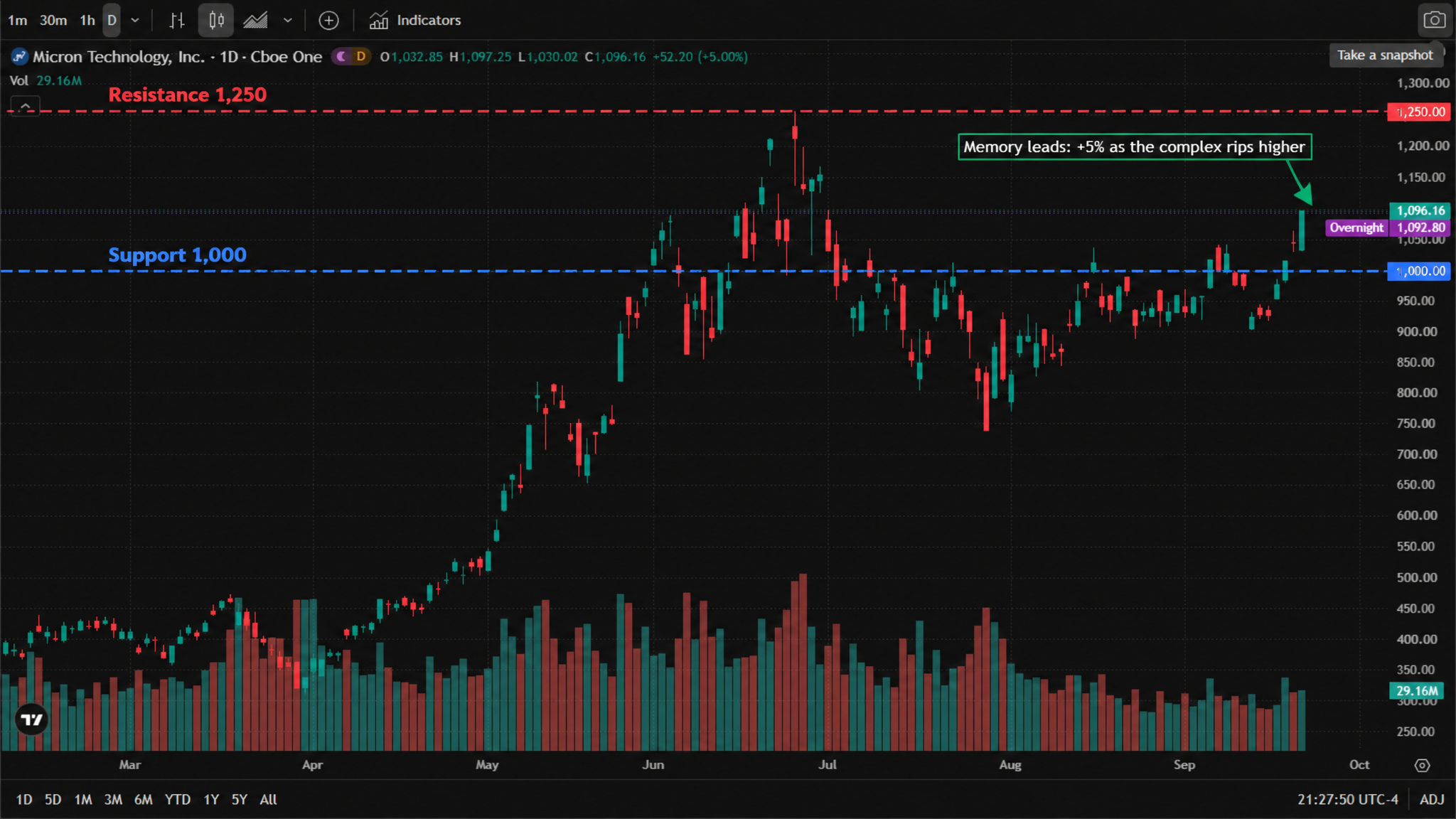Click the Jul label on the time axis
1456x819 pixels.
828,765
